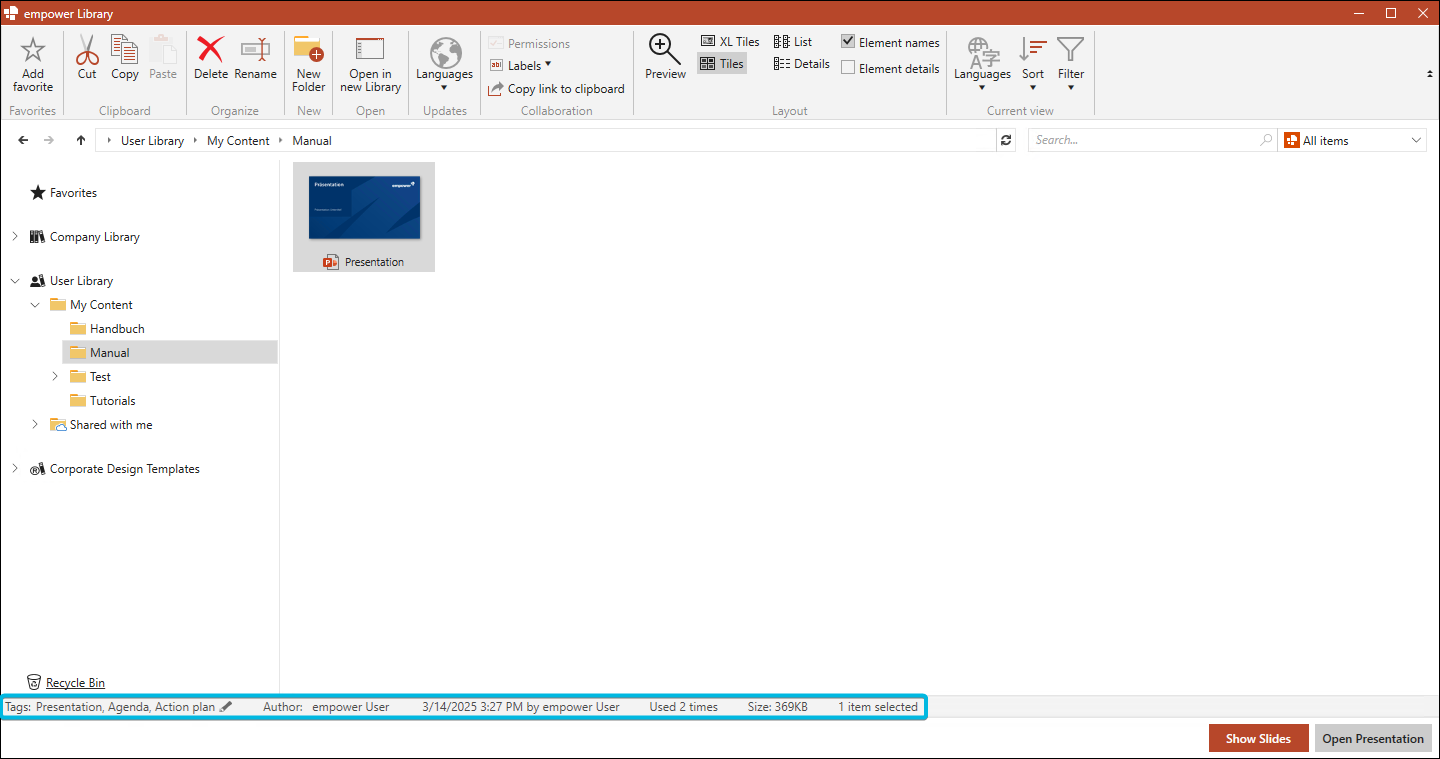Image resolution: width=1440 pixels, height=759 pixels.
Task: Switch layout to Details view
Action: coord(802,64)
